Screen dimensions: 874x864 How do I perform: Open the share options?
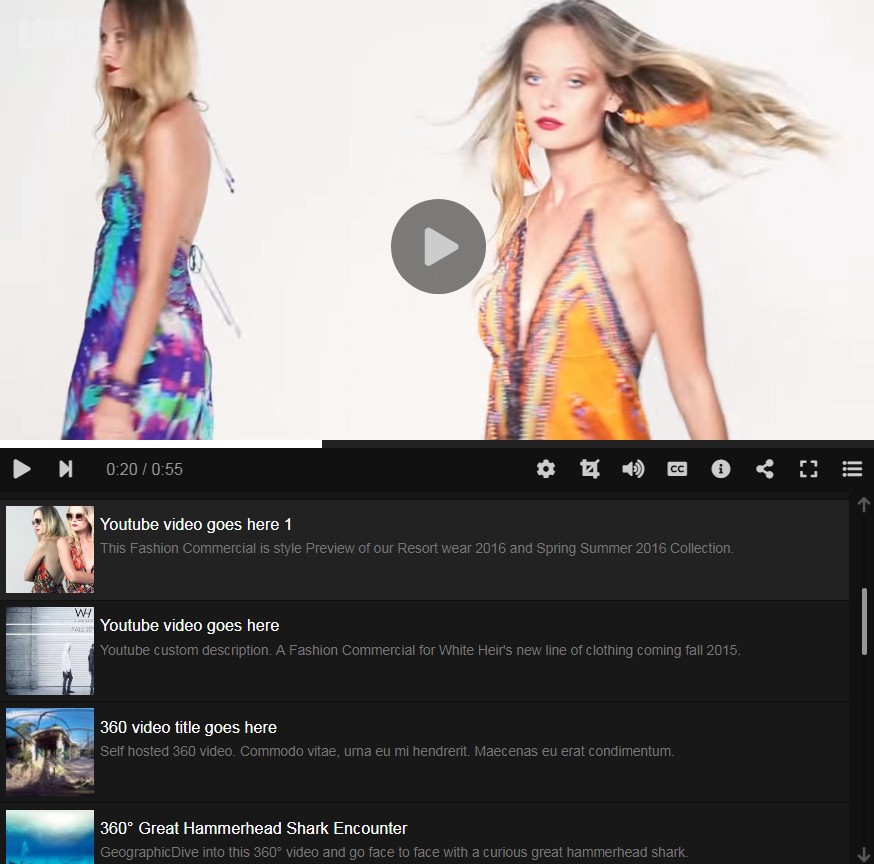(765, 469)
